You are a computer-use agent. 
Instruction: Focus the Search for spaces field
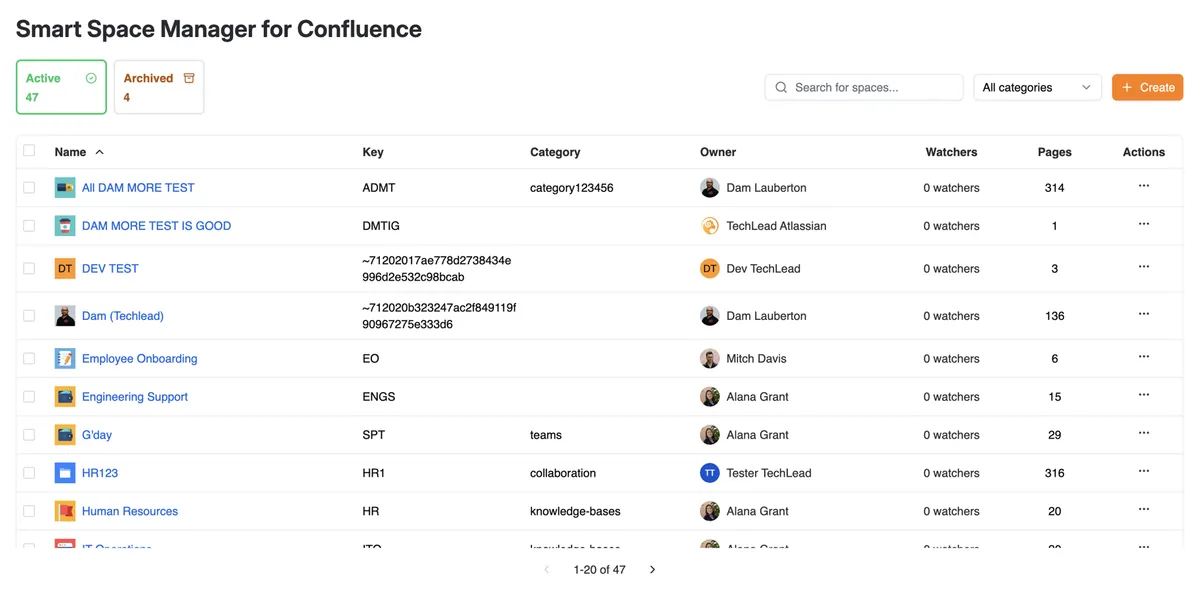coord(864,87)
